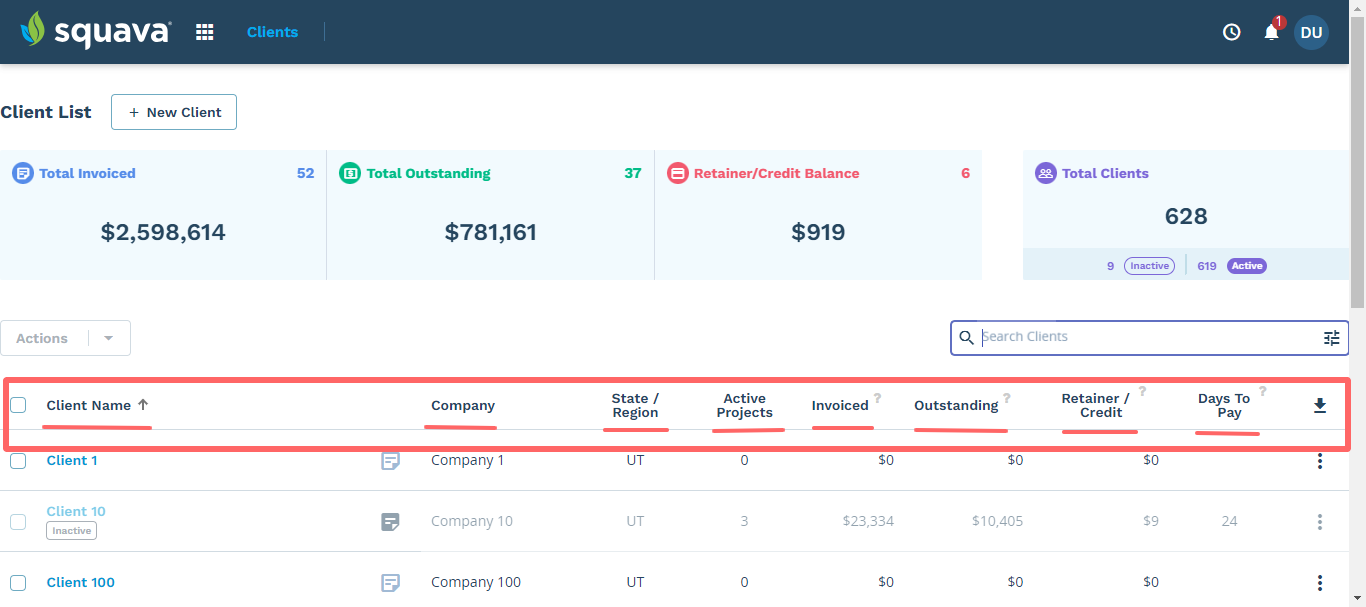This screenshot has width=1366, height=607.
Task: Click the Retainer/Credit Balance circle icon
Action: click(678, 173)
